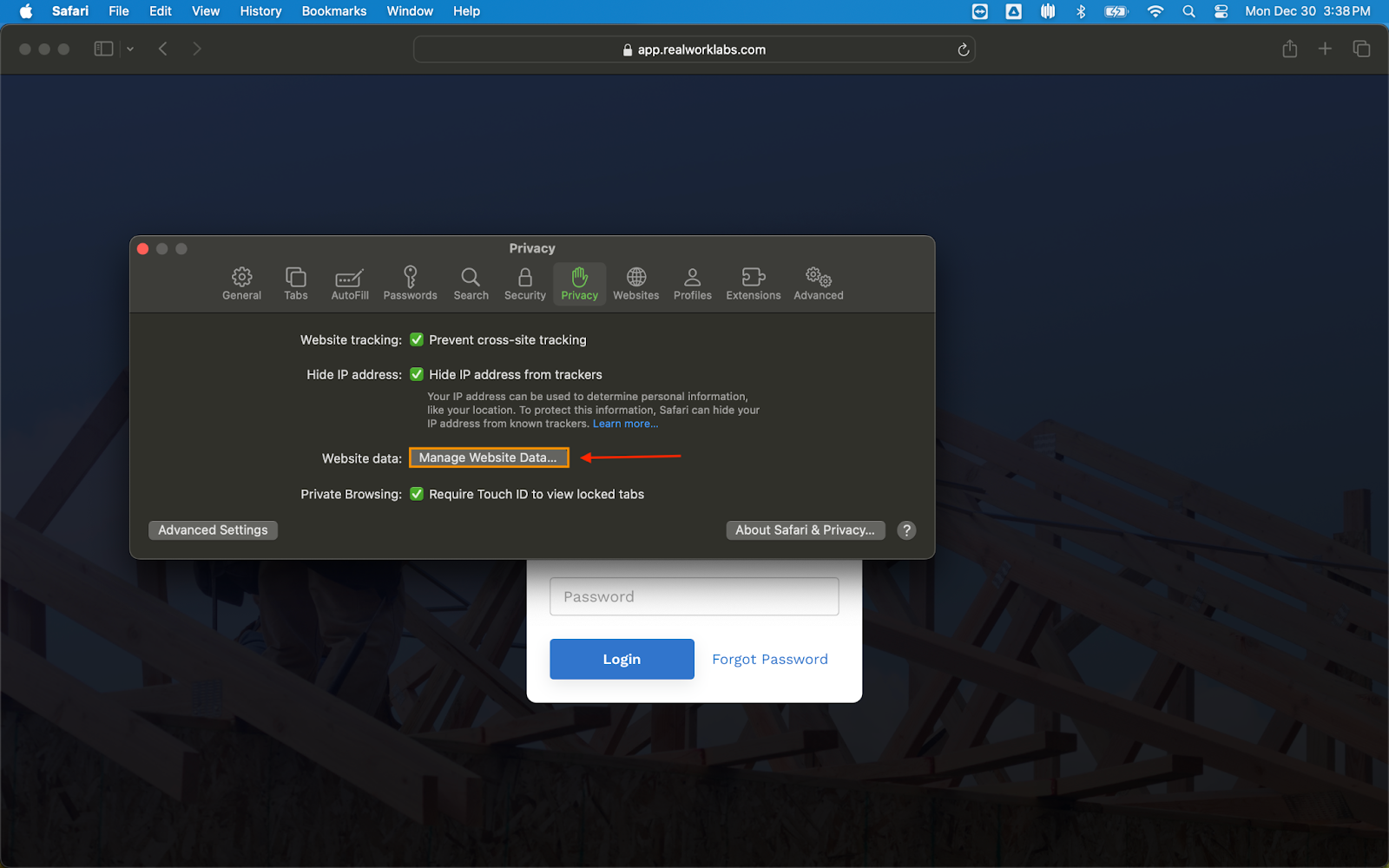This screenshot has width=1389, height=868.
Task: Select the Privacy settings pane
Action: 580,284
